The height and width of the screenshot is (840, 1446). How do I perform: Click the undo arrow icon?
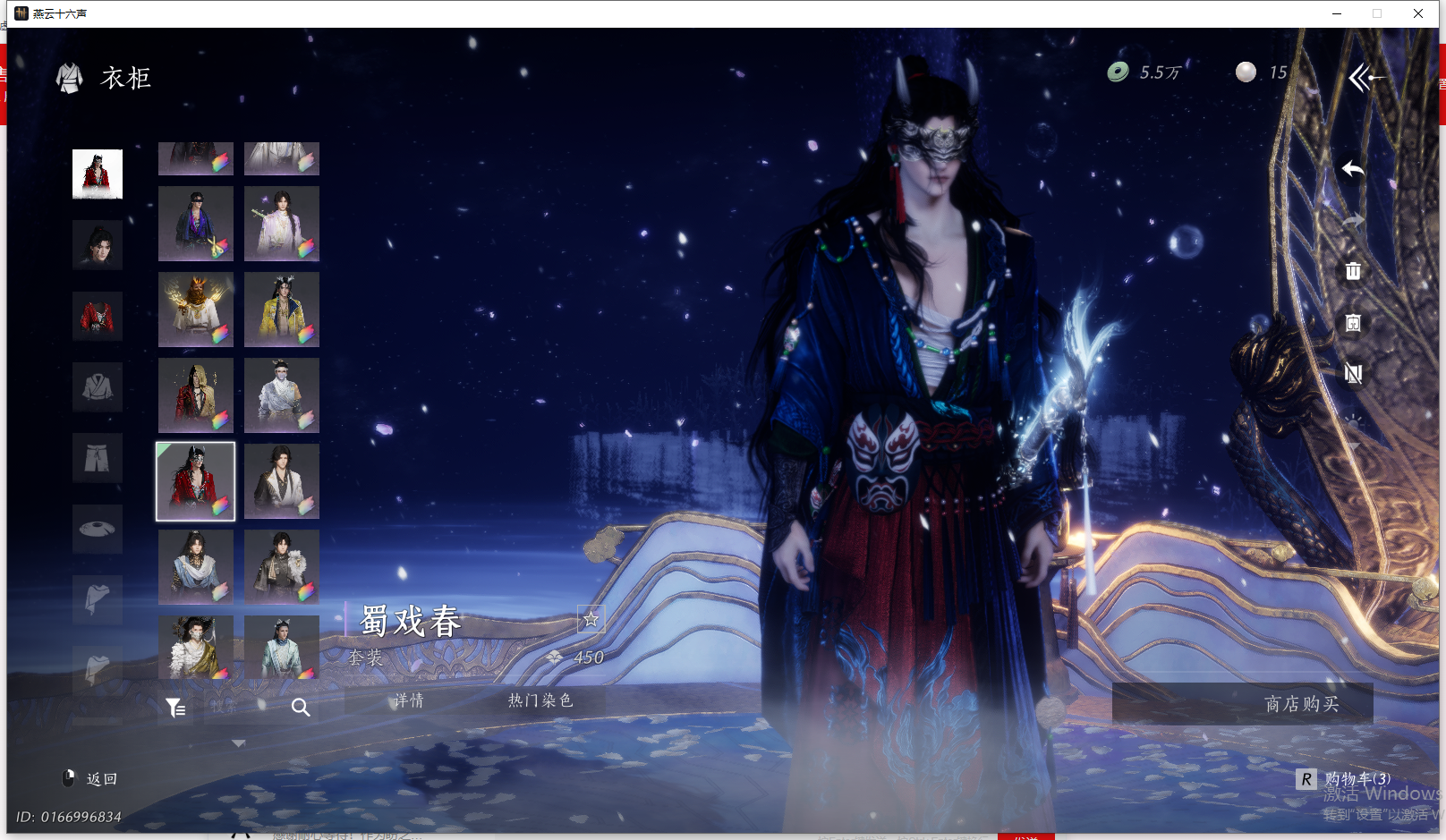(x=1353, y=169)
